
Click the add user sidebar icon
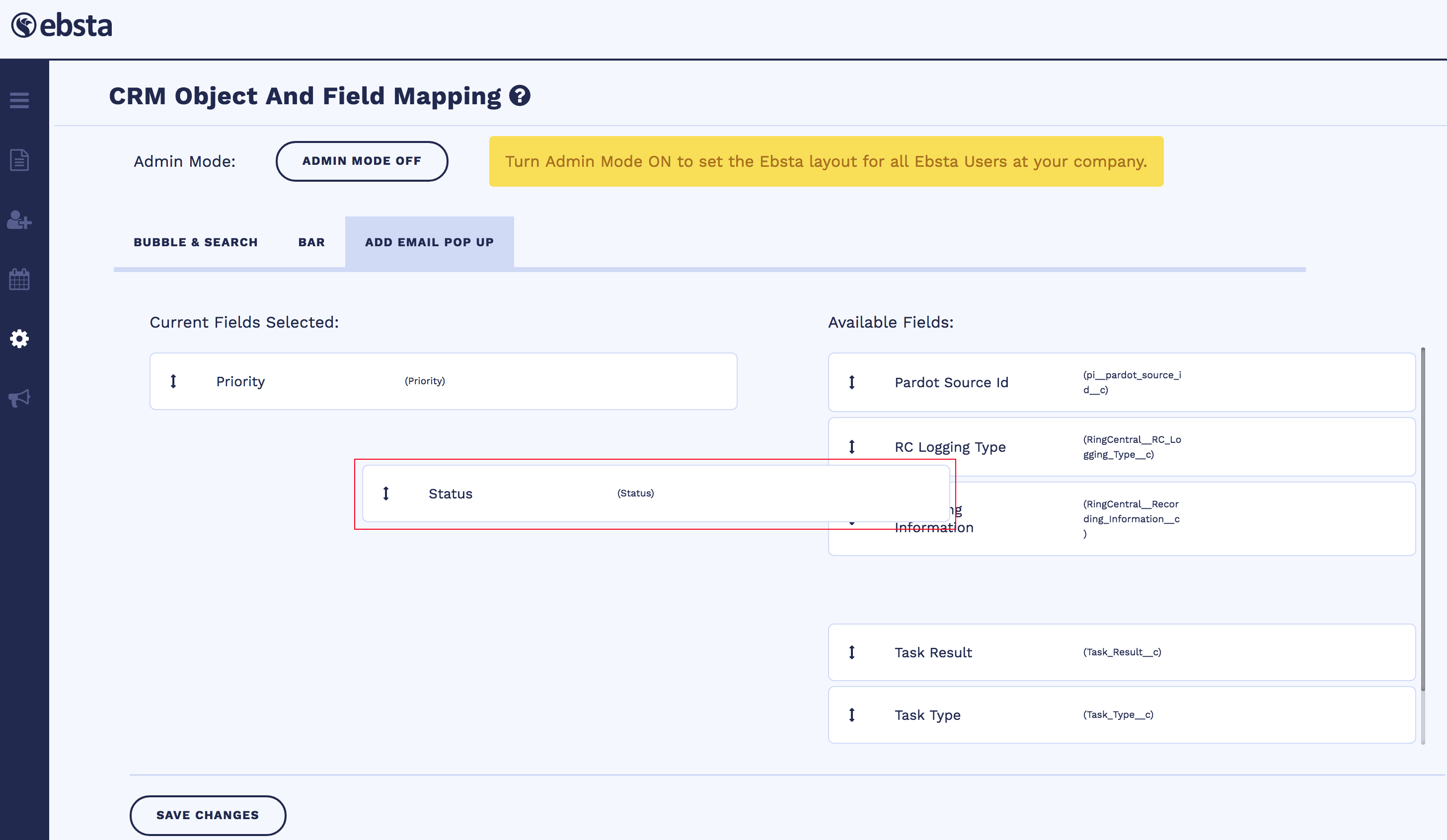coord(19,220)
